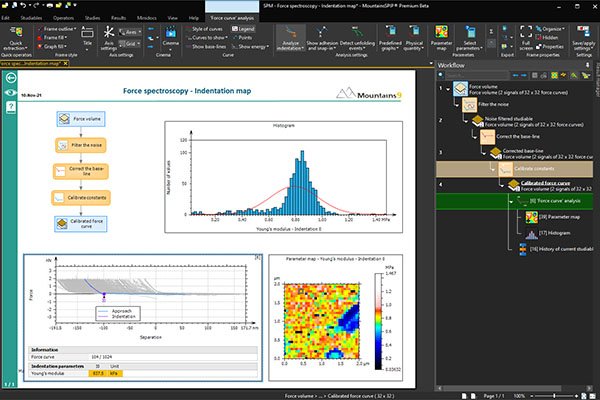The image size is (600, 400).
Task: Click the zoom slider in status bar
Action: click(554, 396)
